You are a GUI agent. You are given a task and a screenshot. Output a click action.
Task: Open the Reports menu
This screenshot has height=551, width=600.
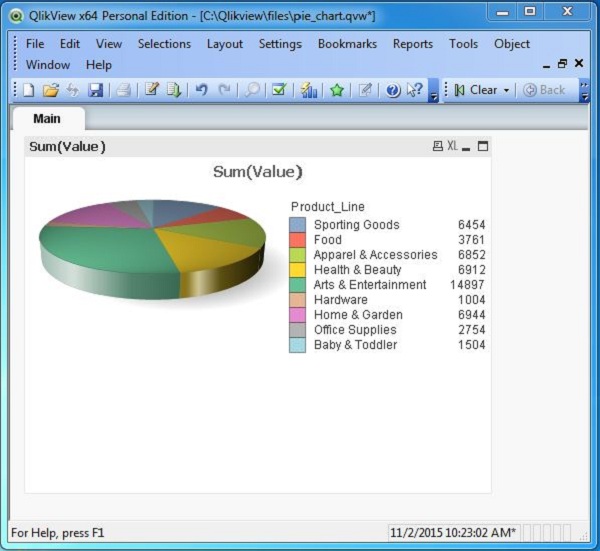click(x=412, y=44)
